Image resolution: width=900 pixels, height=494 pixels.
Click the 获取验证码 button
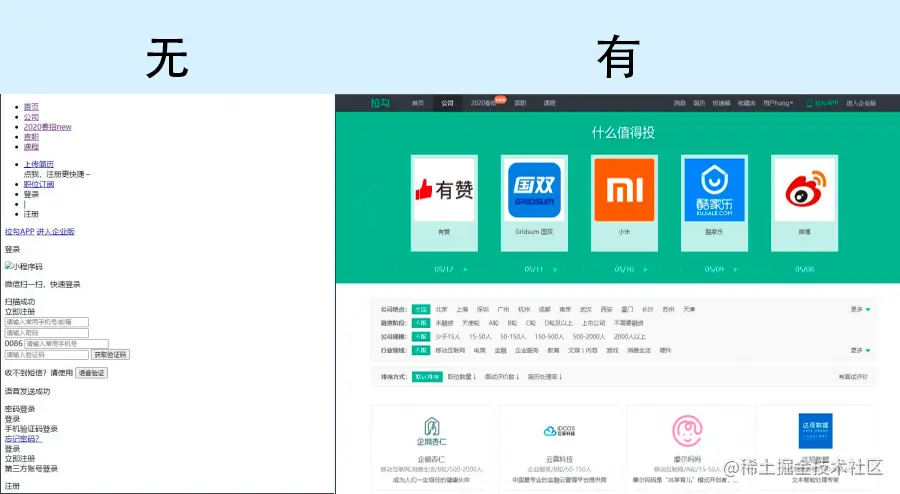pyautogui.click(x=110, y=355)
